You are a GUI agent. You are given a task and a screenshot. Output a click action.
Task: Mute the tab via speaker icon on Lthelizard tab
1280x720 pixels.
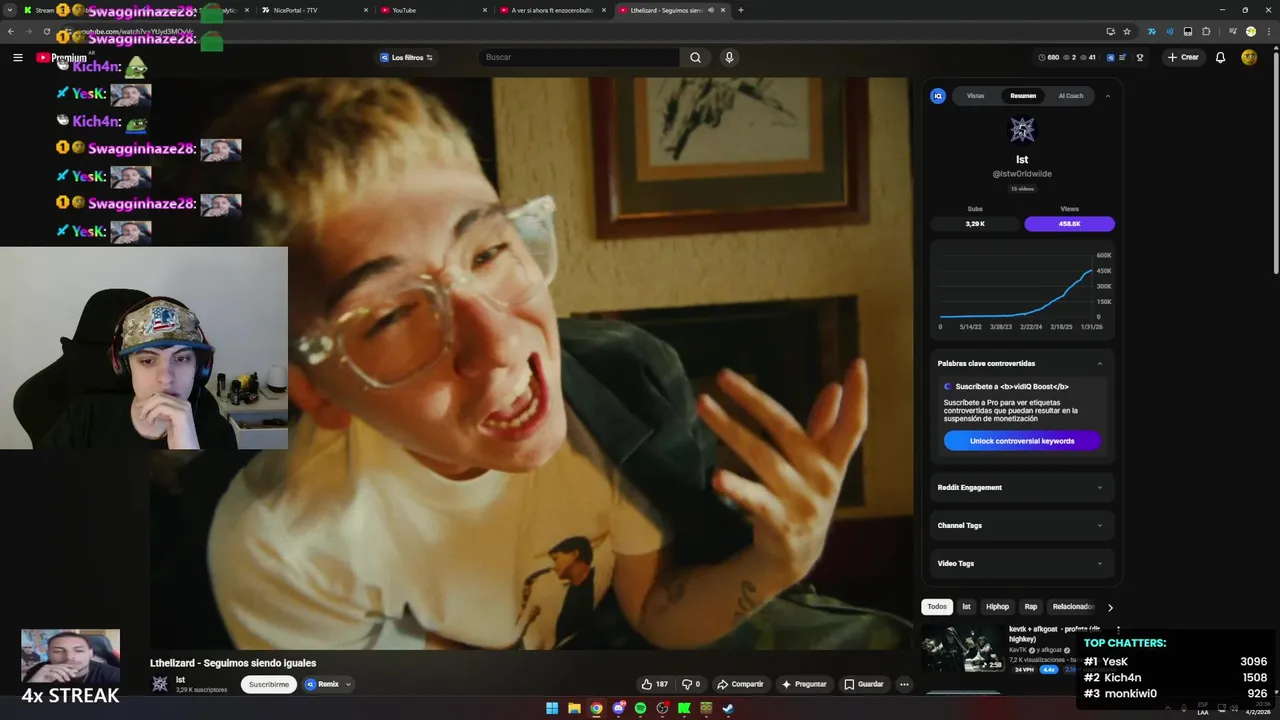click(x=711, y=10)
